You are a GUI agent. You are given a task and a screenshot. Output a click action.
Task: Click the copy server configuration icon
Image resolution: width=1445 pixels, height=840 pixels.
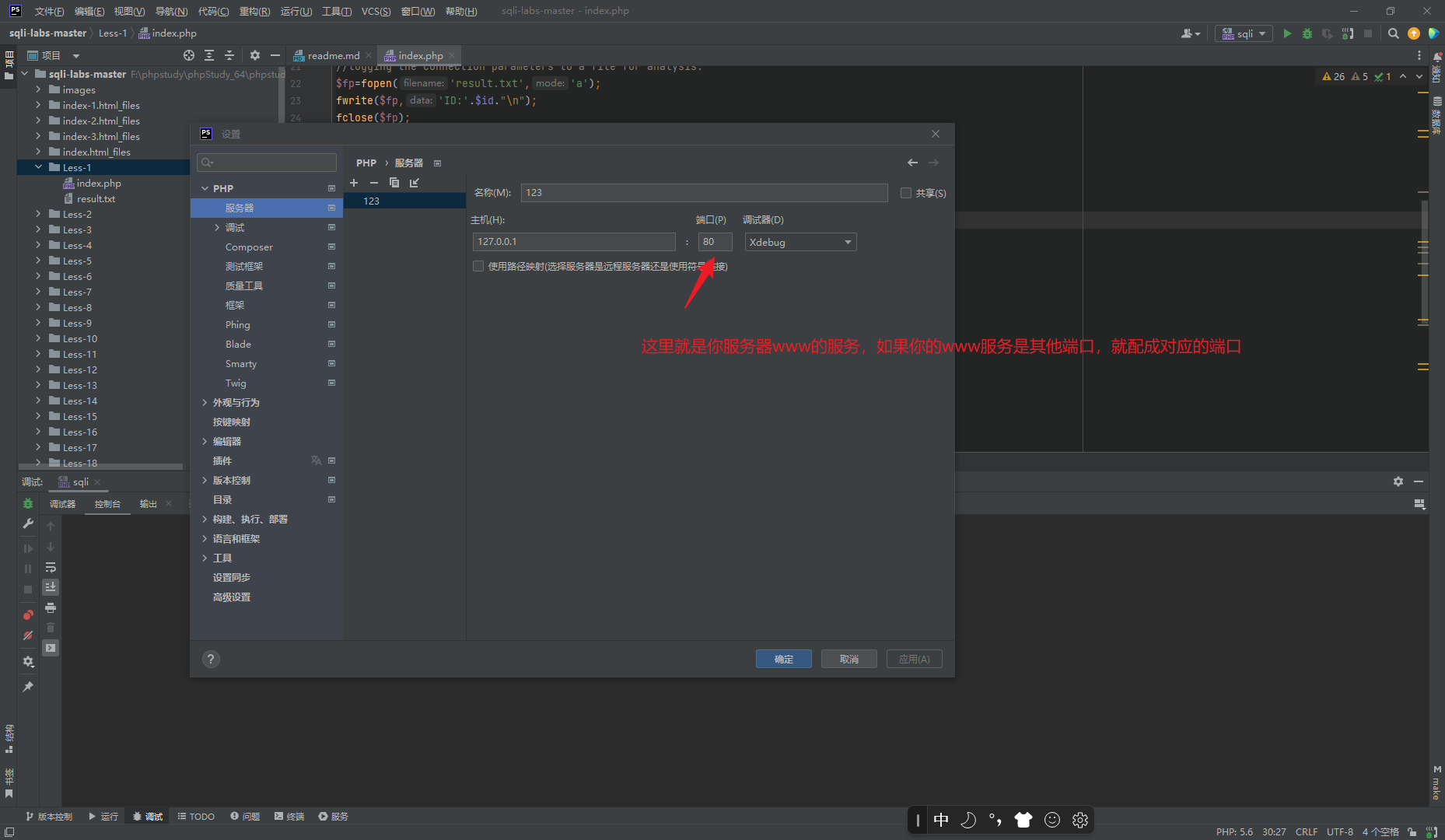pos(394,183)
